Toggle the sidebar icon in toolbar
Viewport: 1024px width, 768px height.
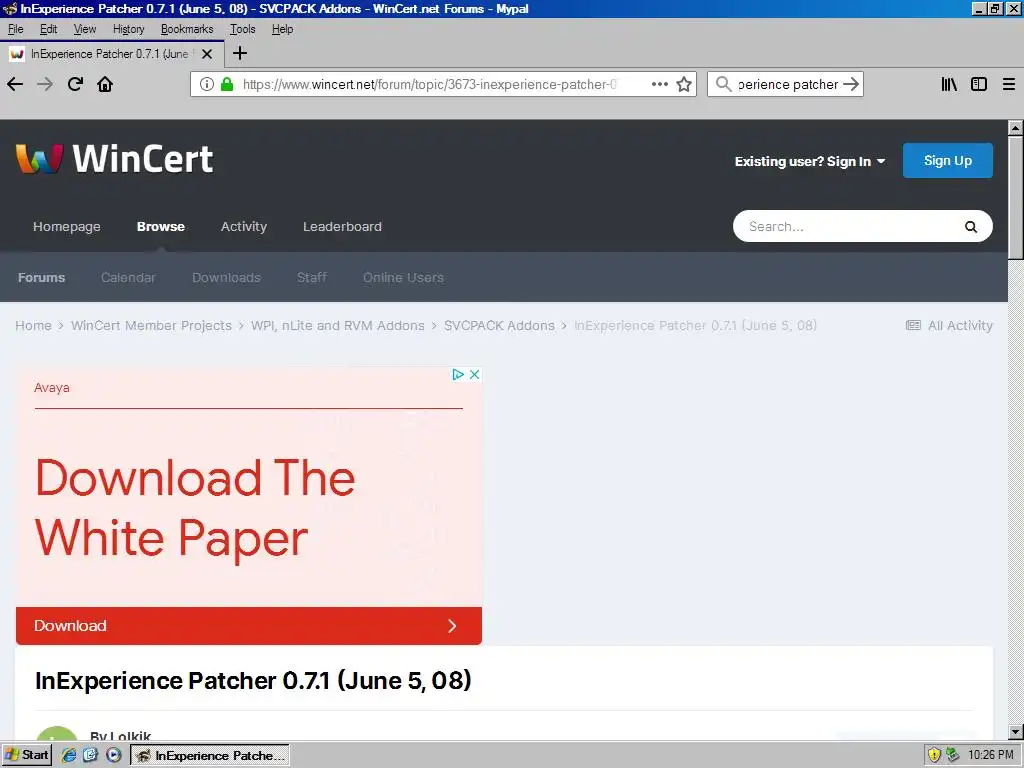pyautogui.click(x=978, y=84)
